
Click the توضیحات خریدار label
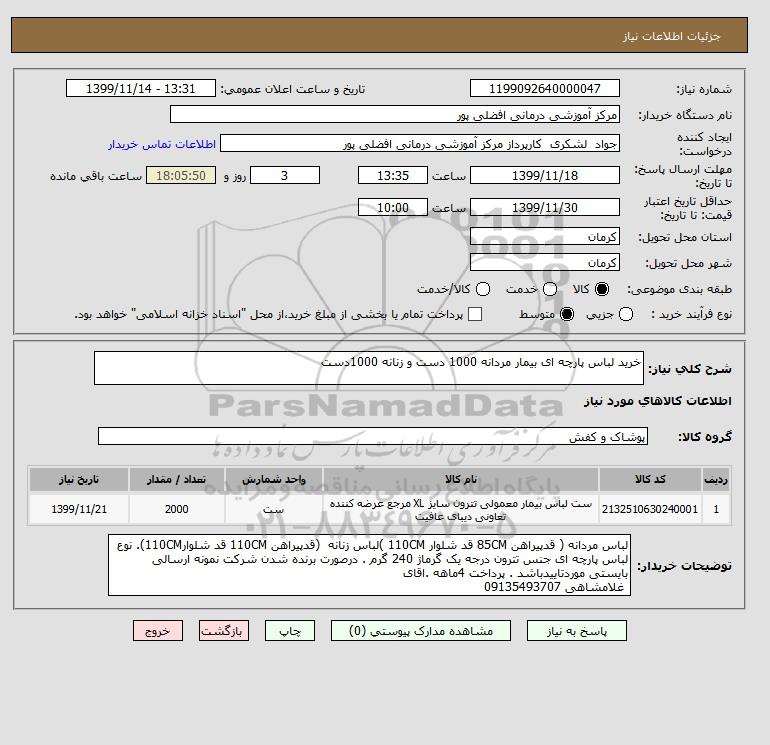pos(685,566)
